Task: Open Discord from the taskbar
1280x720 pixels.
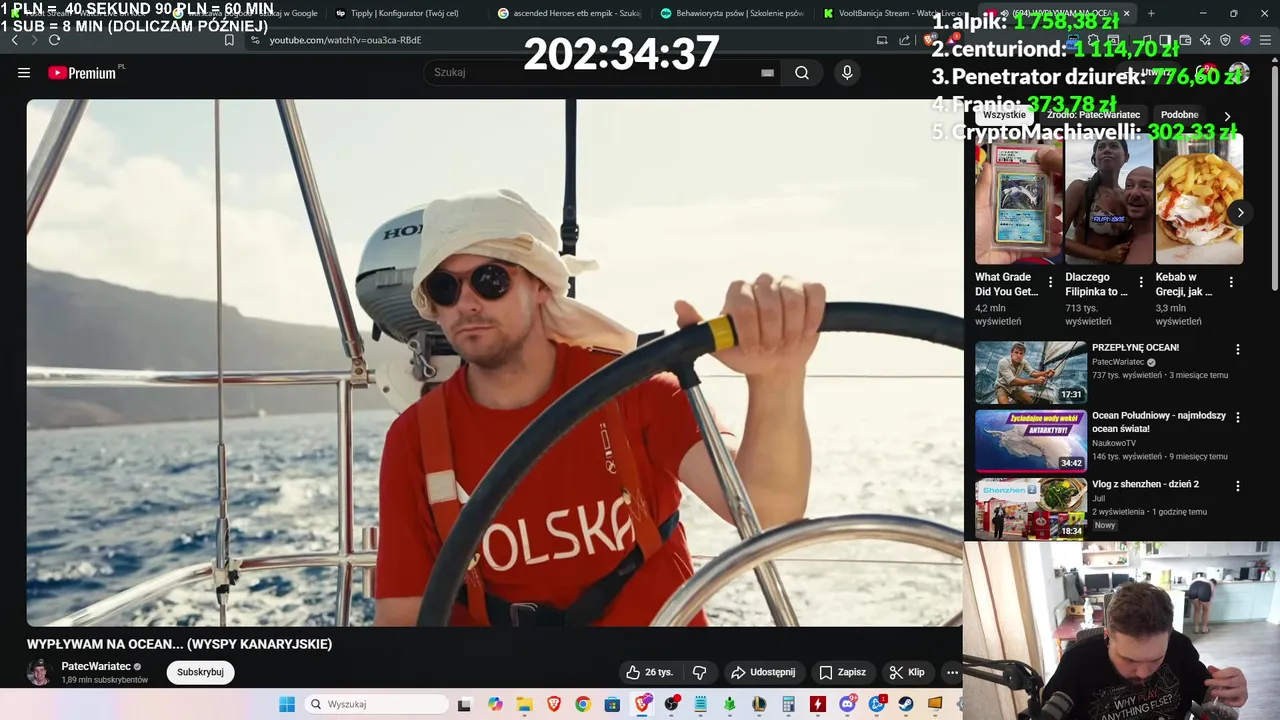Action: tap(848, 704)
